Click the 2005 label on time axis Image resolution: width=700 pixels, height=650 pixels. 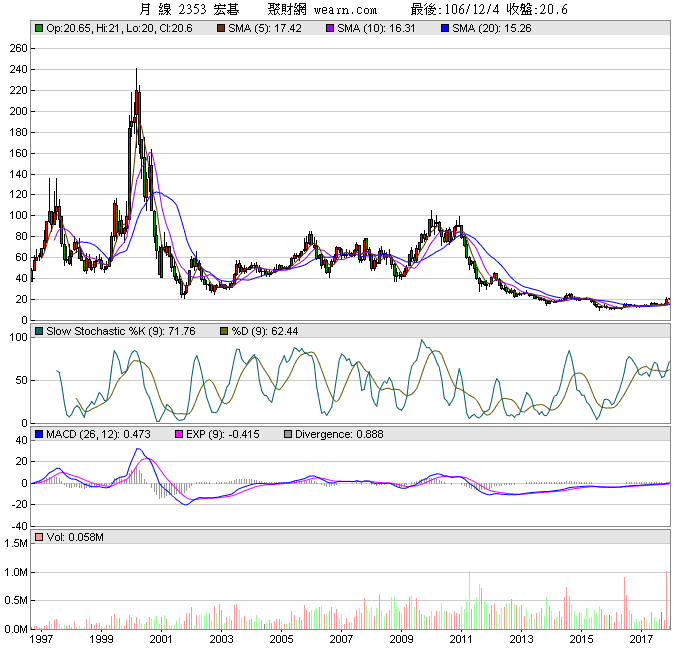click(x=281, y=639)
